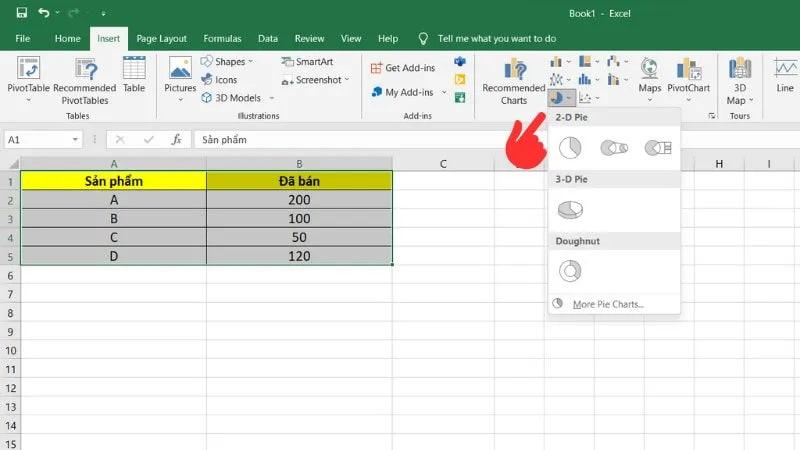800x450 pixels.
Task: Click the Redo arrow icon
Action: [x=73, y=13]
